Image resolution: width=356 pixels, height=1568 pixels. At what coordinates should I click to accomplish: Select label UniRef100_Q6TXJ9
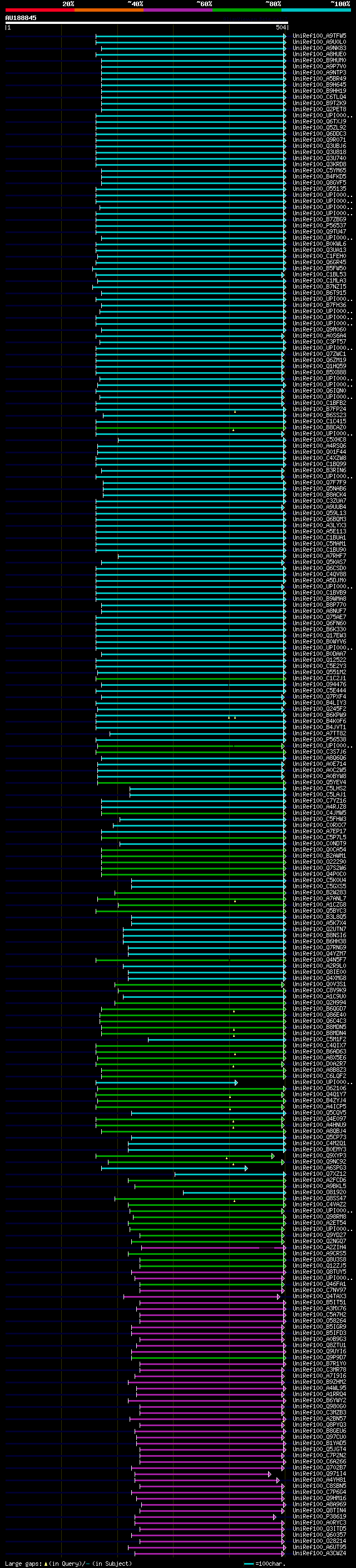tap(319, 122)
